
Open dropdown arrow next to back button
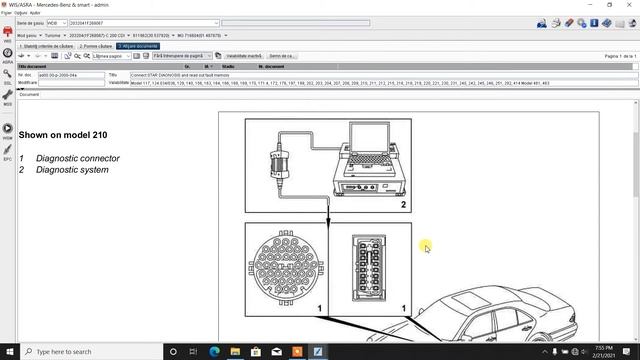[x=29, y=56]
